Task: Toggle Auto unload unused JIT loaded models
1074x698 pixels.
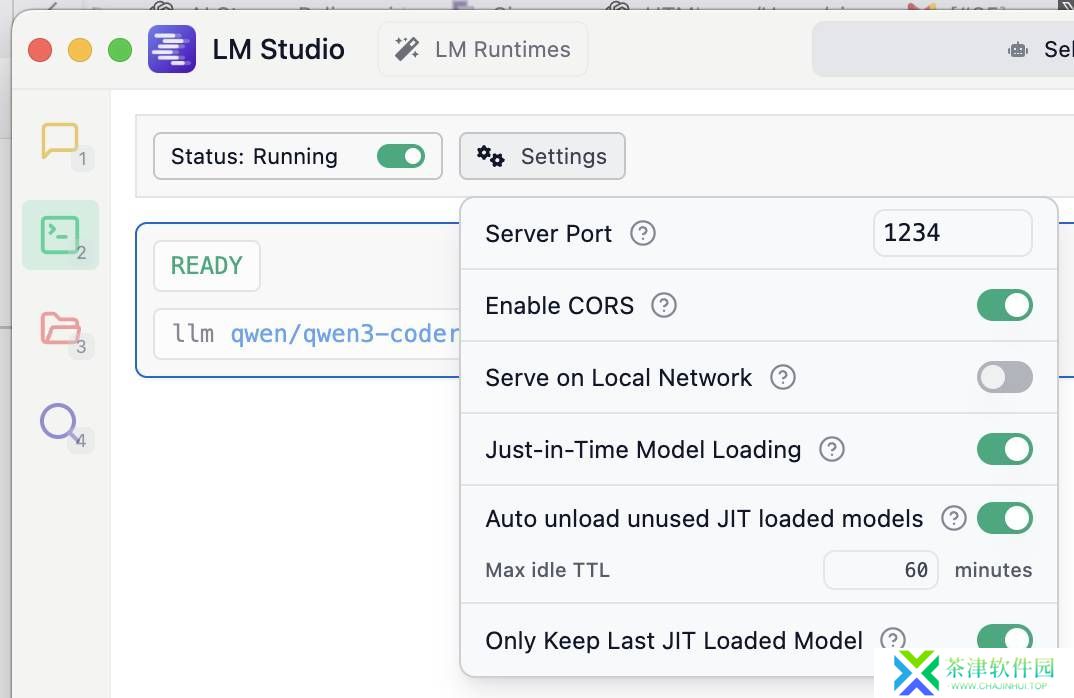Action: [x=1005, y=519]
